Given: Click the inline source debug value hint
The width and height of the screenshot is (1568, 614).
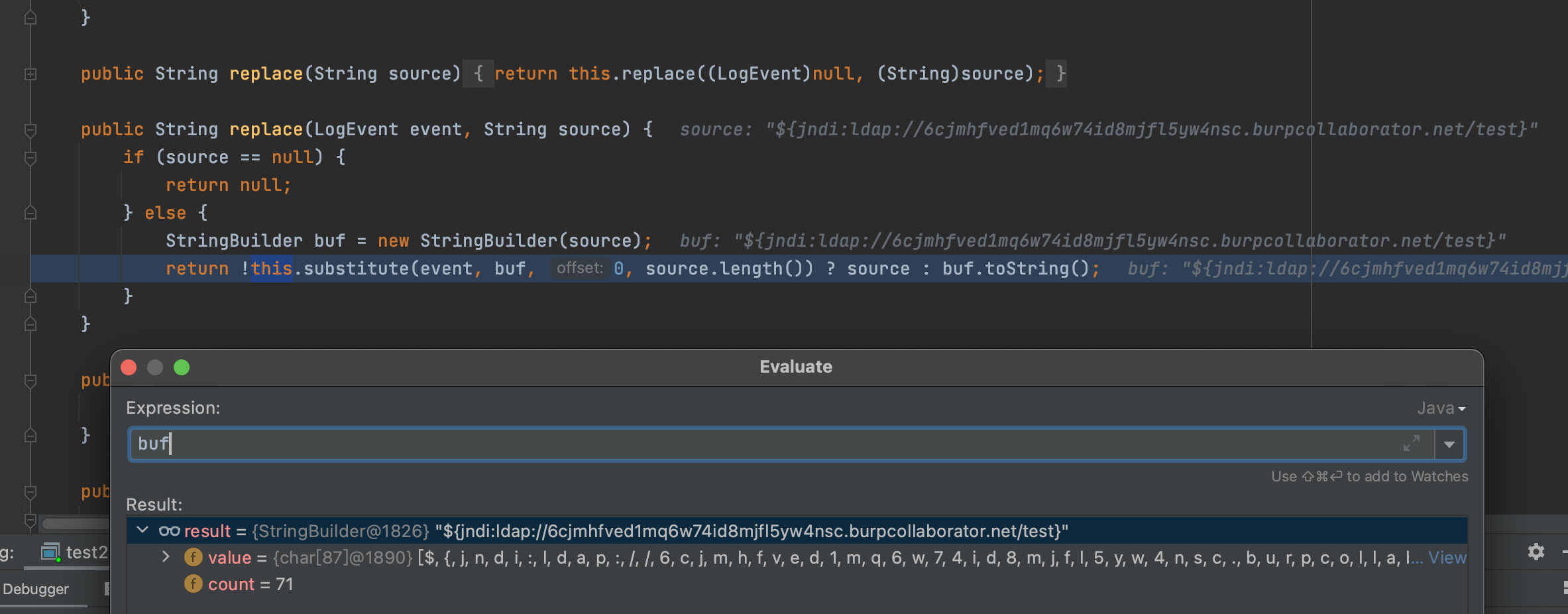Looking at the screenshot, I should pyautogui.click(x=1109, y=129).
